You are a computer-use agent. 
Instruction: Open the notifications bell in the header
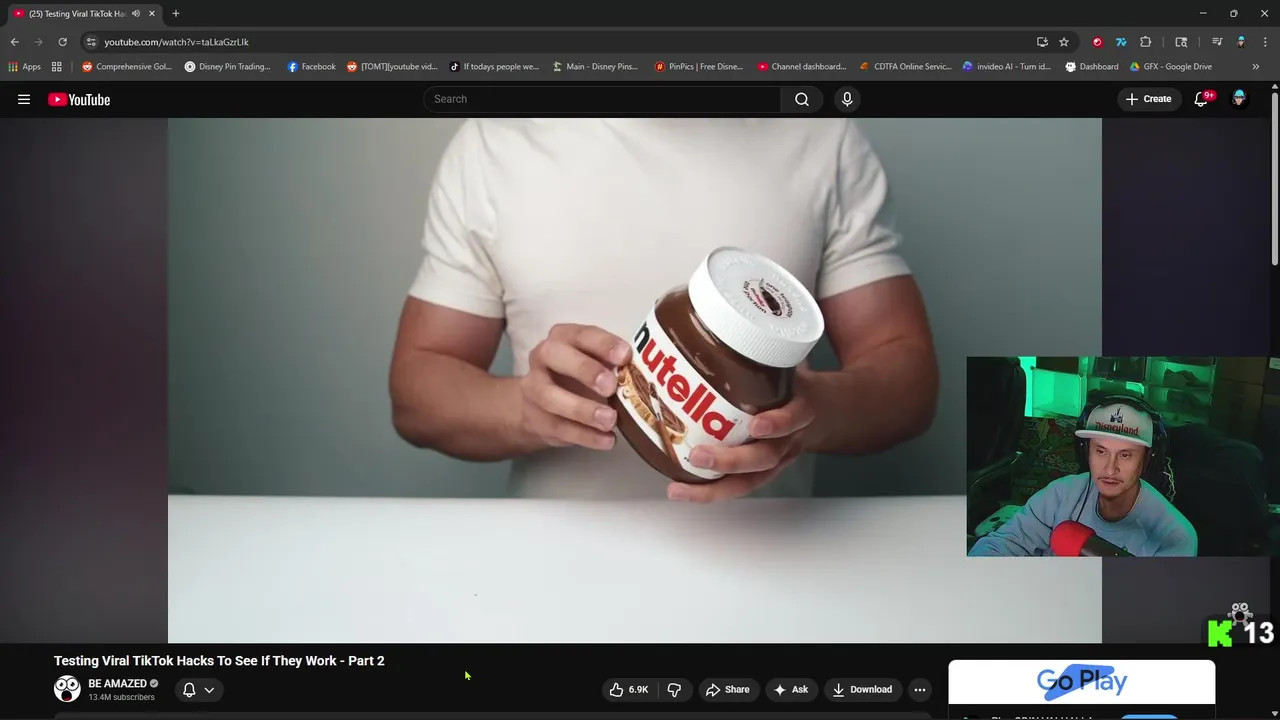click(x=1202, y=99)
